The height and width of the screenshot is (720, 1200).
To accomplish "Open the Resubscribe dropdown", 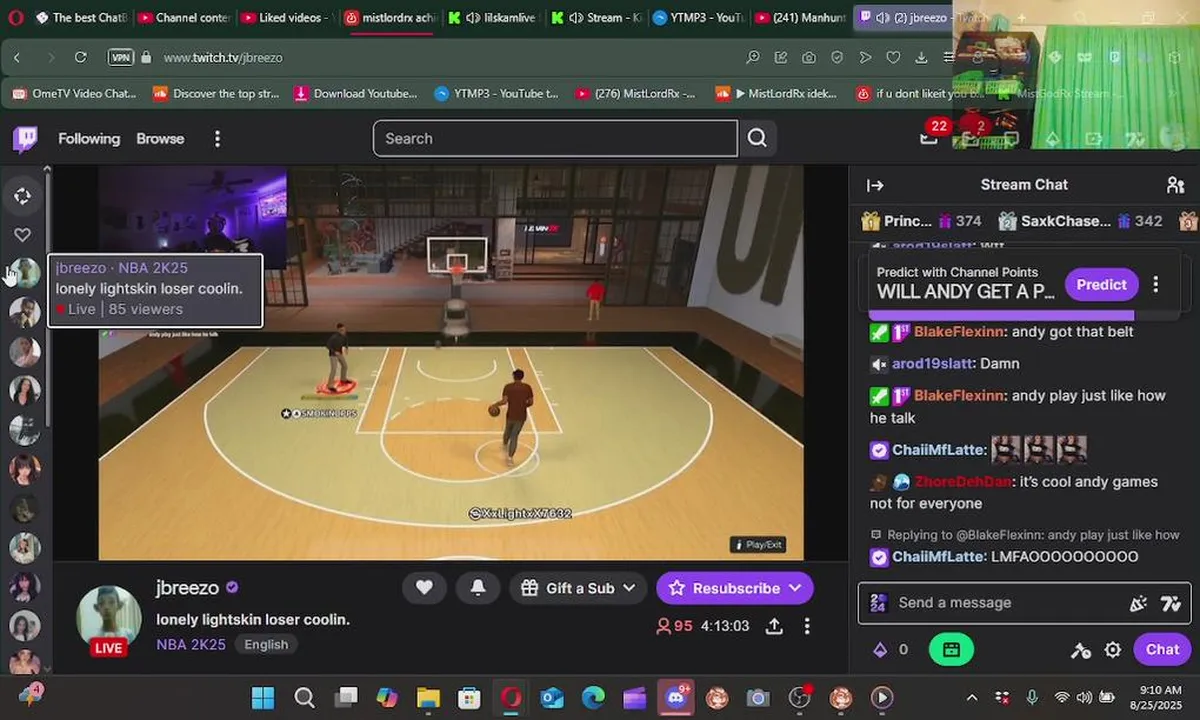I will 735,588.
